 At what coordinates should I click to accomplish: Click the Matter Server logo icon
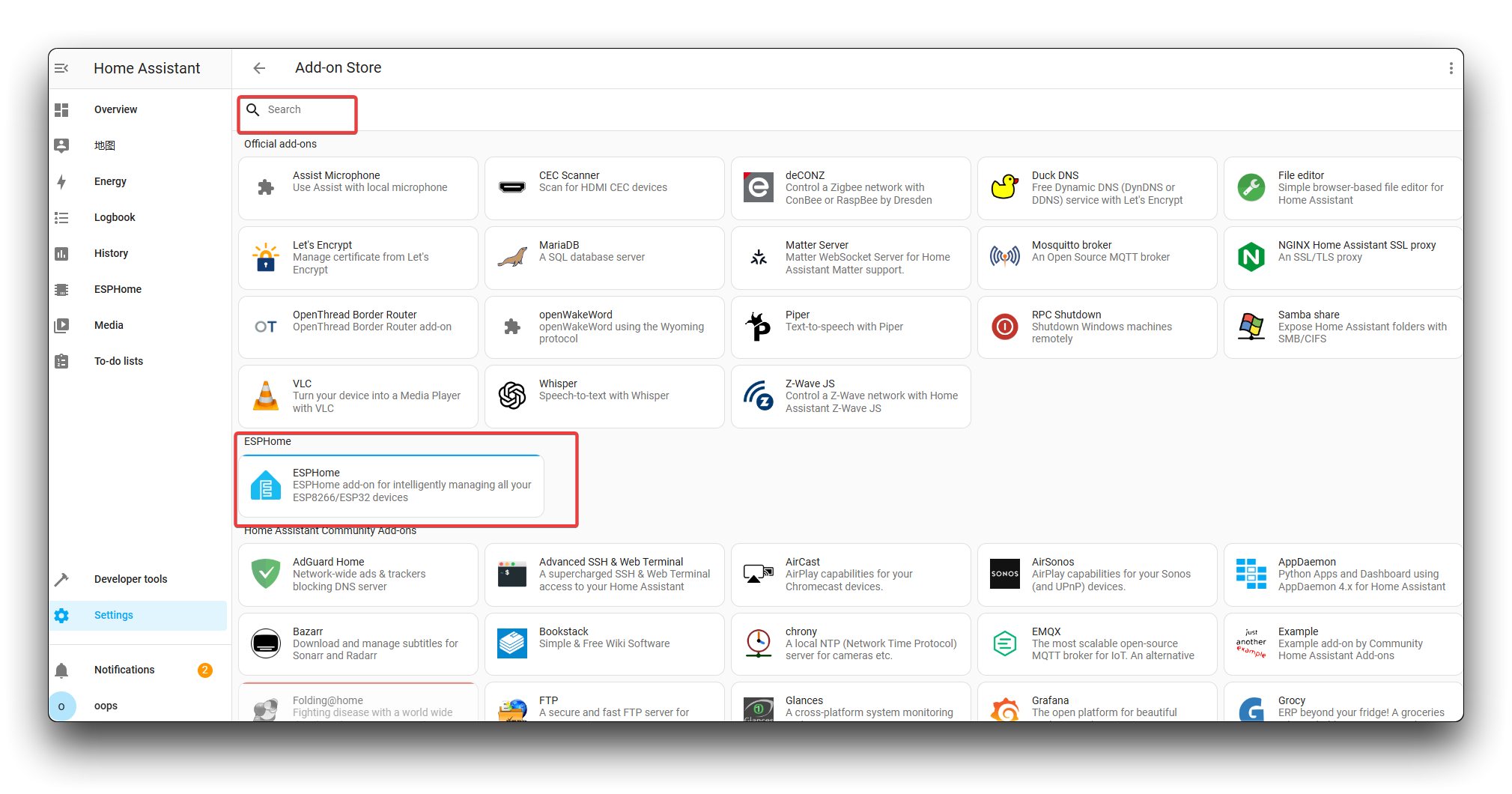pyautogui.click(x=759, y=257)
